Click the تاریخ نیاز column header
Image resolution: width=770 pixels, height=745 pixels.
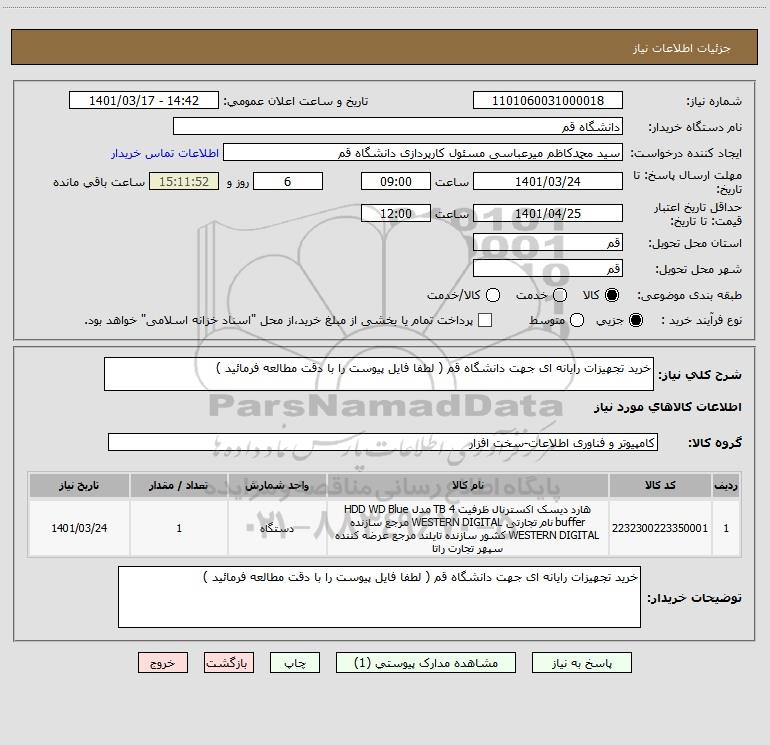(79, 485)
